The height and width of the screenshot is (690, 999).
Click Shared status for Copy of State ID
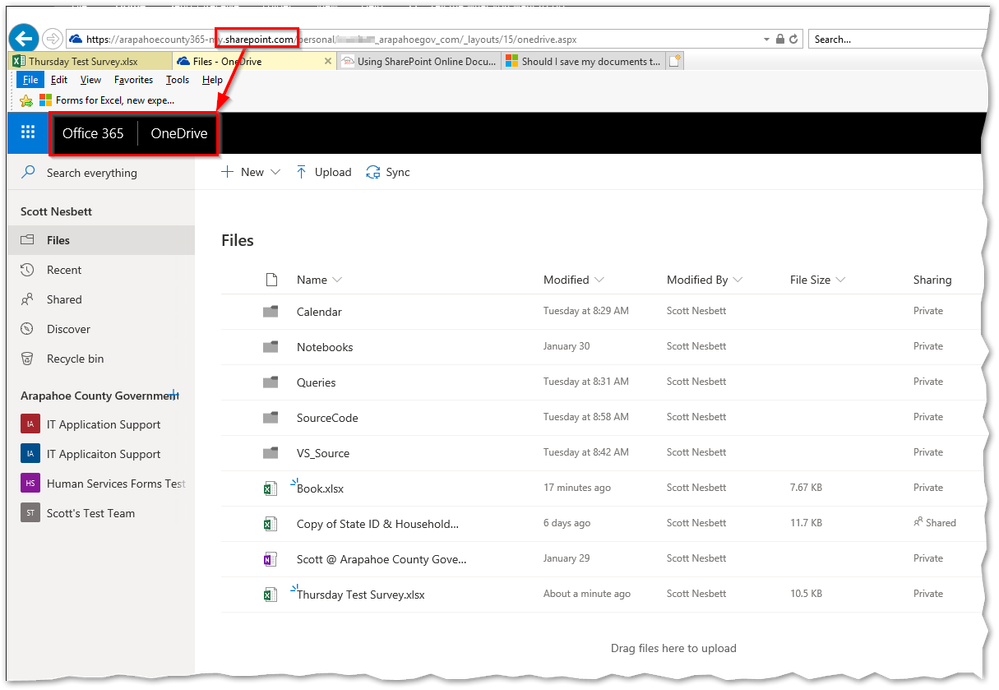(935, 522)
